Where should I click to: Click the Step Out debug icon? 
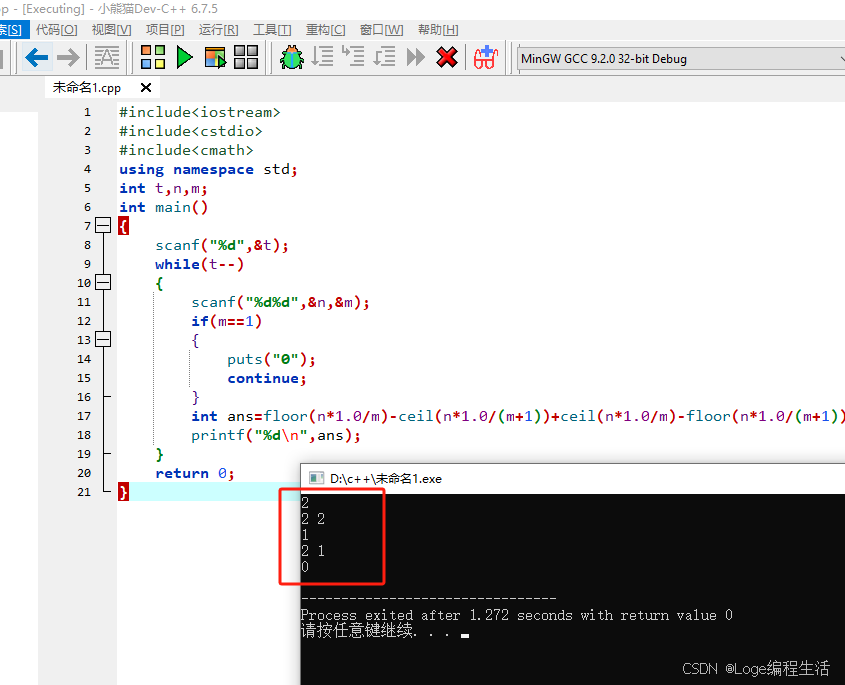384,57
